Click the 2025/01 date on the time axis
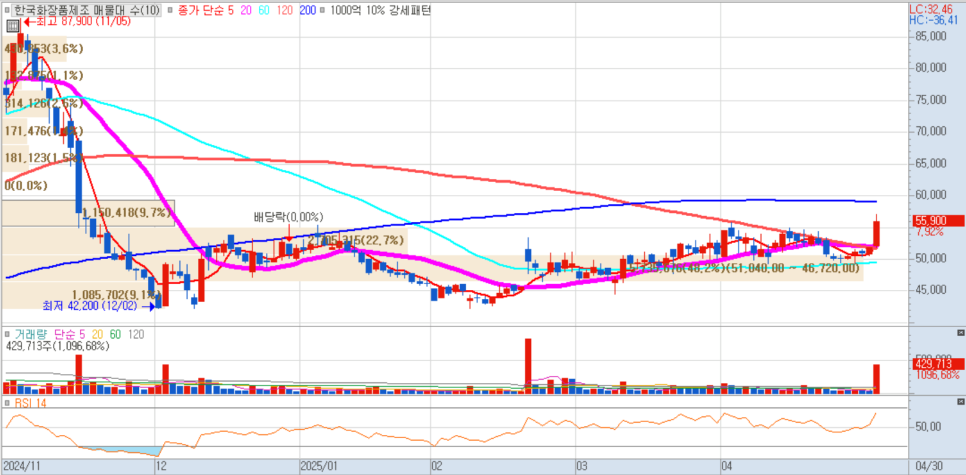This screenshot has width=966, height=475. tap(320, 466)
